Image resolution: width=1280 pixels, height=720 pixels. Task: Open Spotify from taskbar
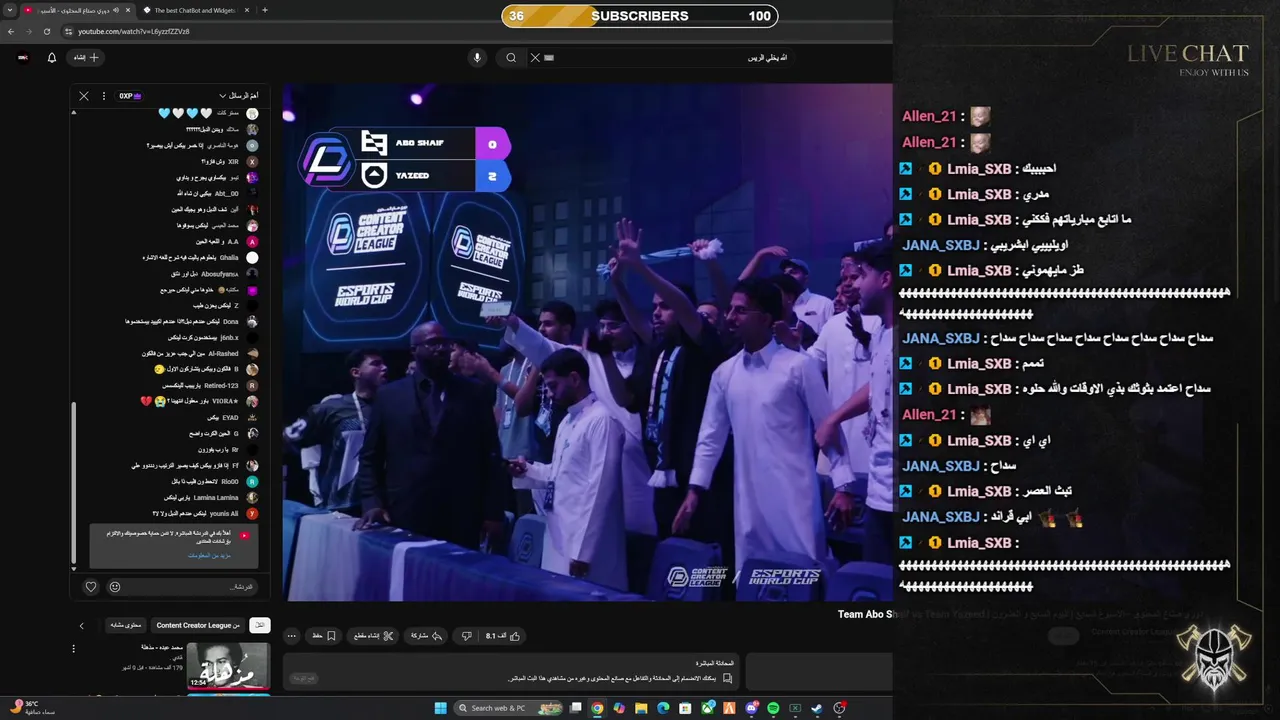click(x=773, y=708)
